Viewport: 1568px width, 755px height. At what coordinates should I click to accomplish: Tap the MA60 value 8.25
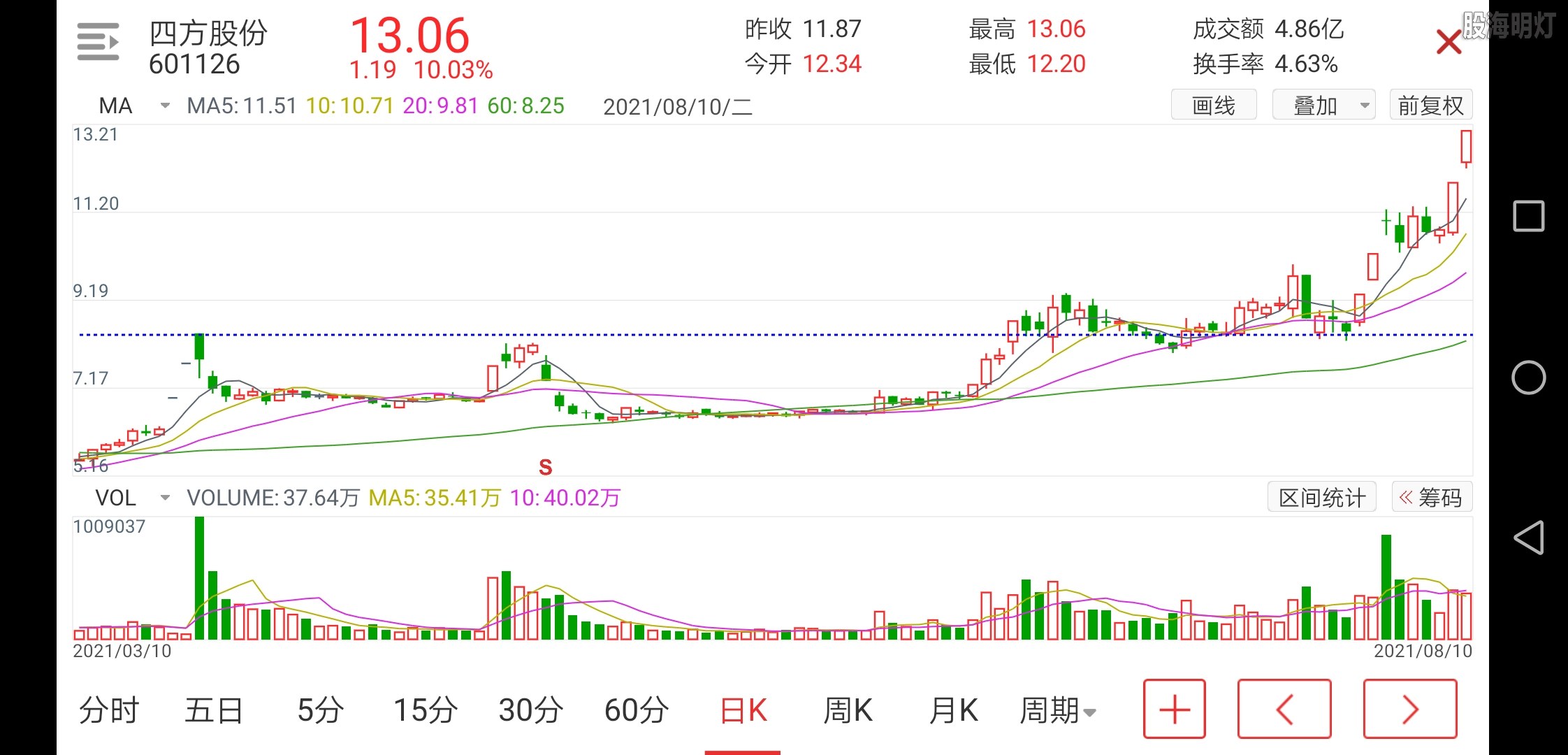[525, 106]
